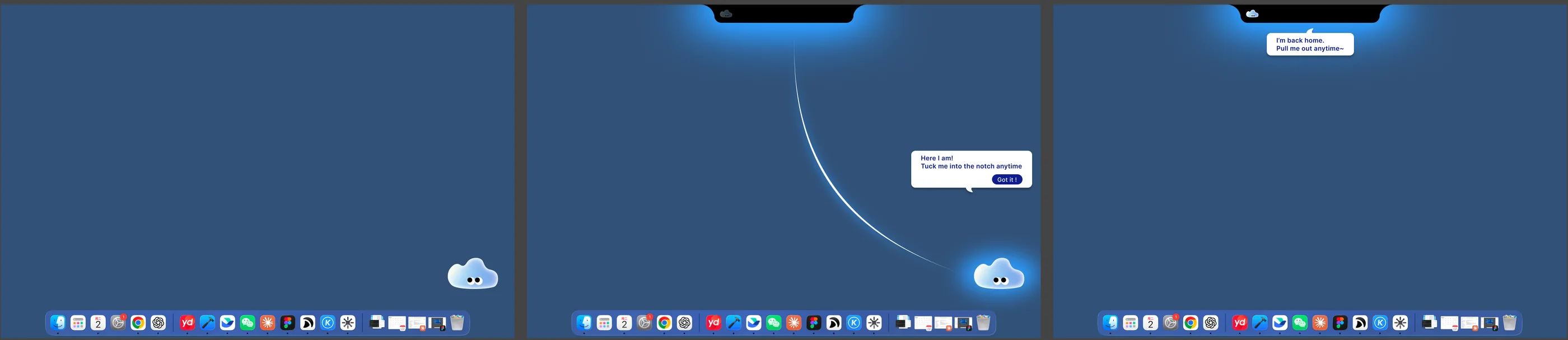This screenshot has width=1568, height=340.
Task: Click the glowing cloud mascot in the middle panel
Action: click(x=999, y=273)
